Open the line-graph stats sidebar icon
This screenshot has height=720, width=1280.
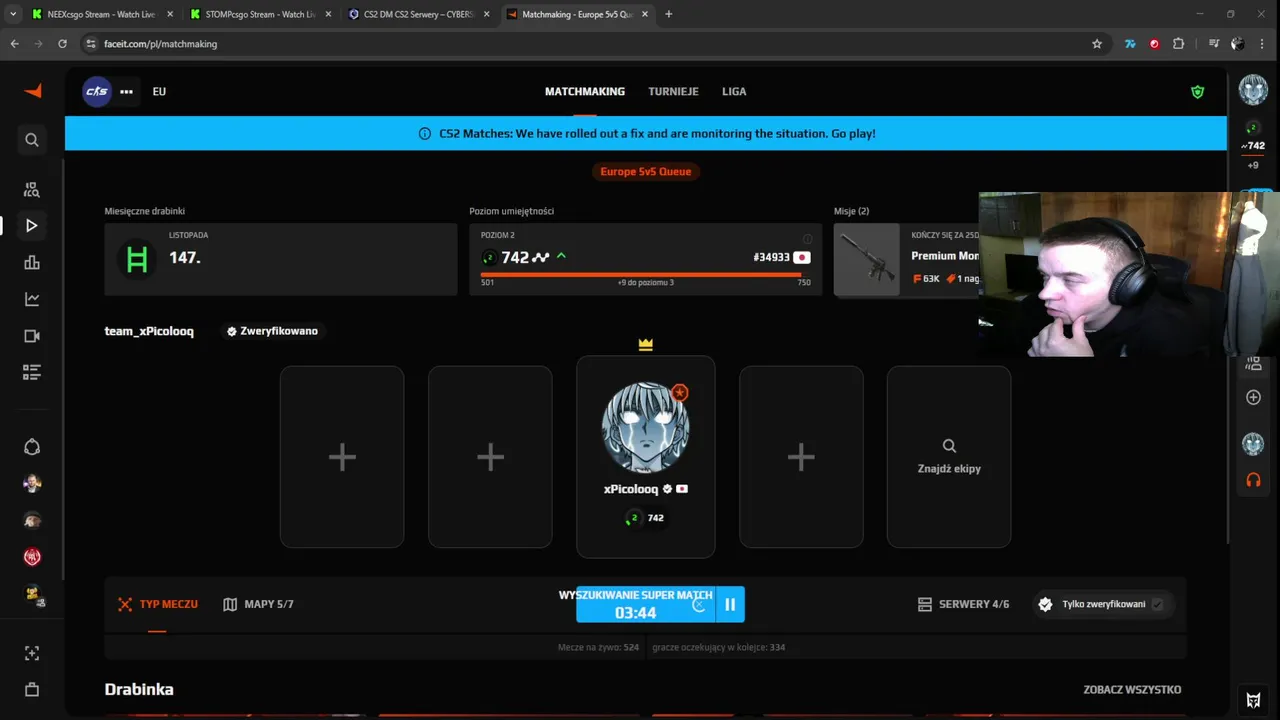pyautogui.click(x=32, y=299)
